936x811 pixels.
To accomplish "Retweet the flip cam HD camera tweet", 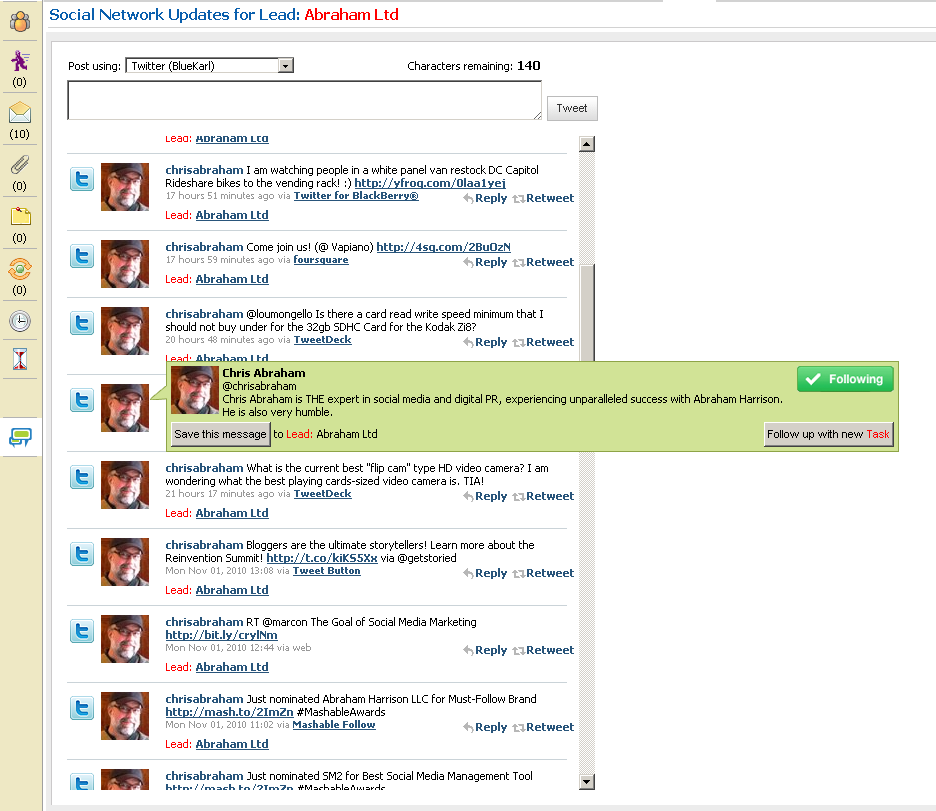I will [x=543, y=496].
